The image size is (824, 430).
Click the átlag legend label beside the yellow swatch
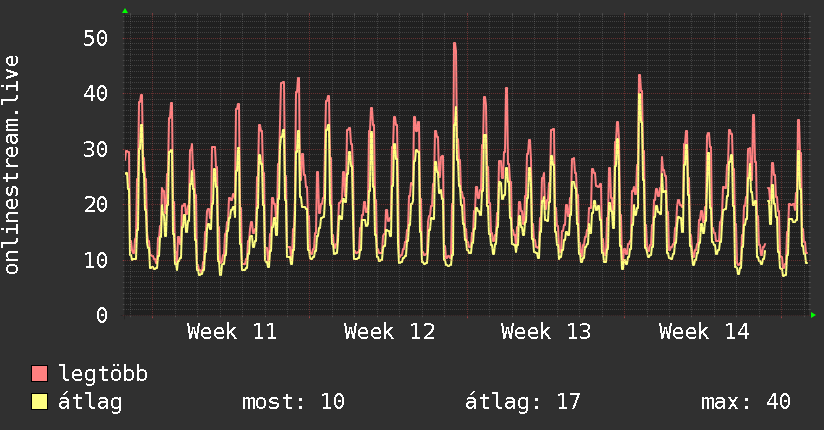(x=90, y=402)
